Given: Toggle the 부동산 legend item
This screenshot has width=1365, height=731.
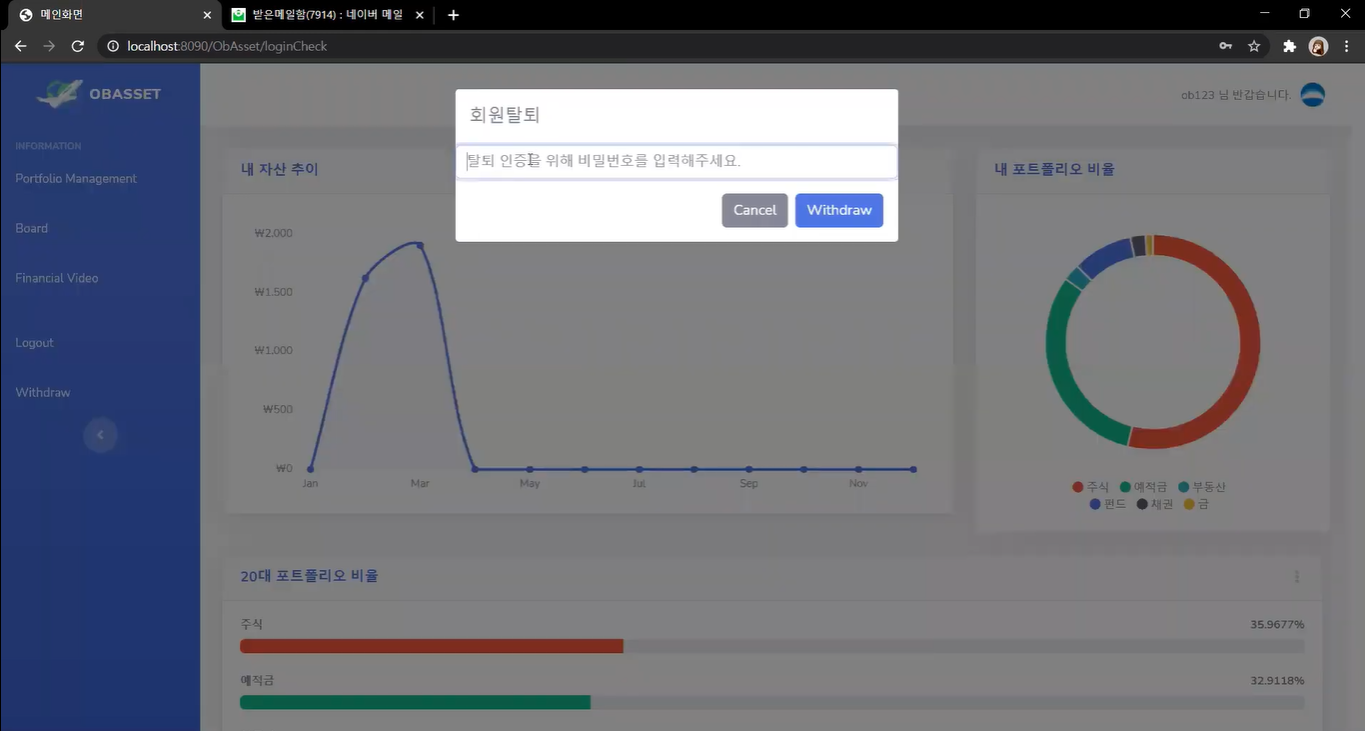Looking at the screenshot, I should (x=1203, y=487).
